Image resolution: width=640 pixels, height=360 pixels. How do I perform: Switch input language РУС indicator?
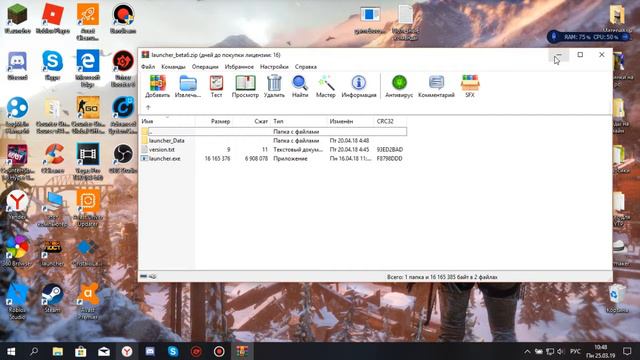click(575, 351)
